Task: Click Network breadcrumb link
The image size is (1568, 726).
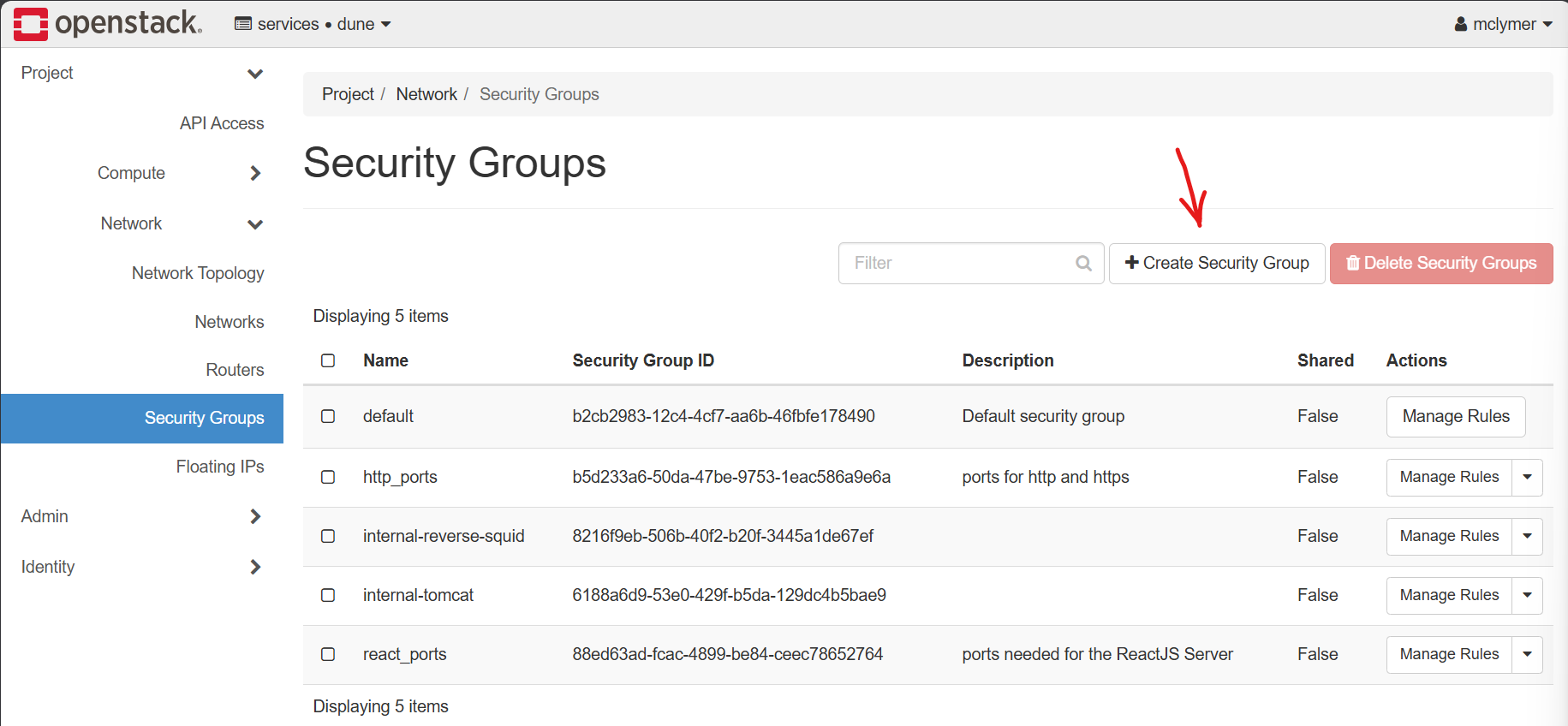Action: coord(426,94)
